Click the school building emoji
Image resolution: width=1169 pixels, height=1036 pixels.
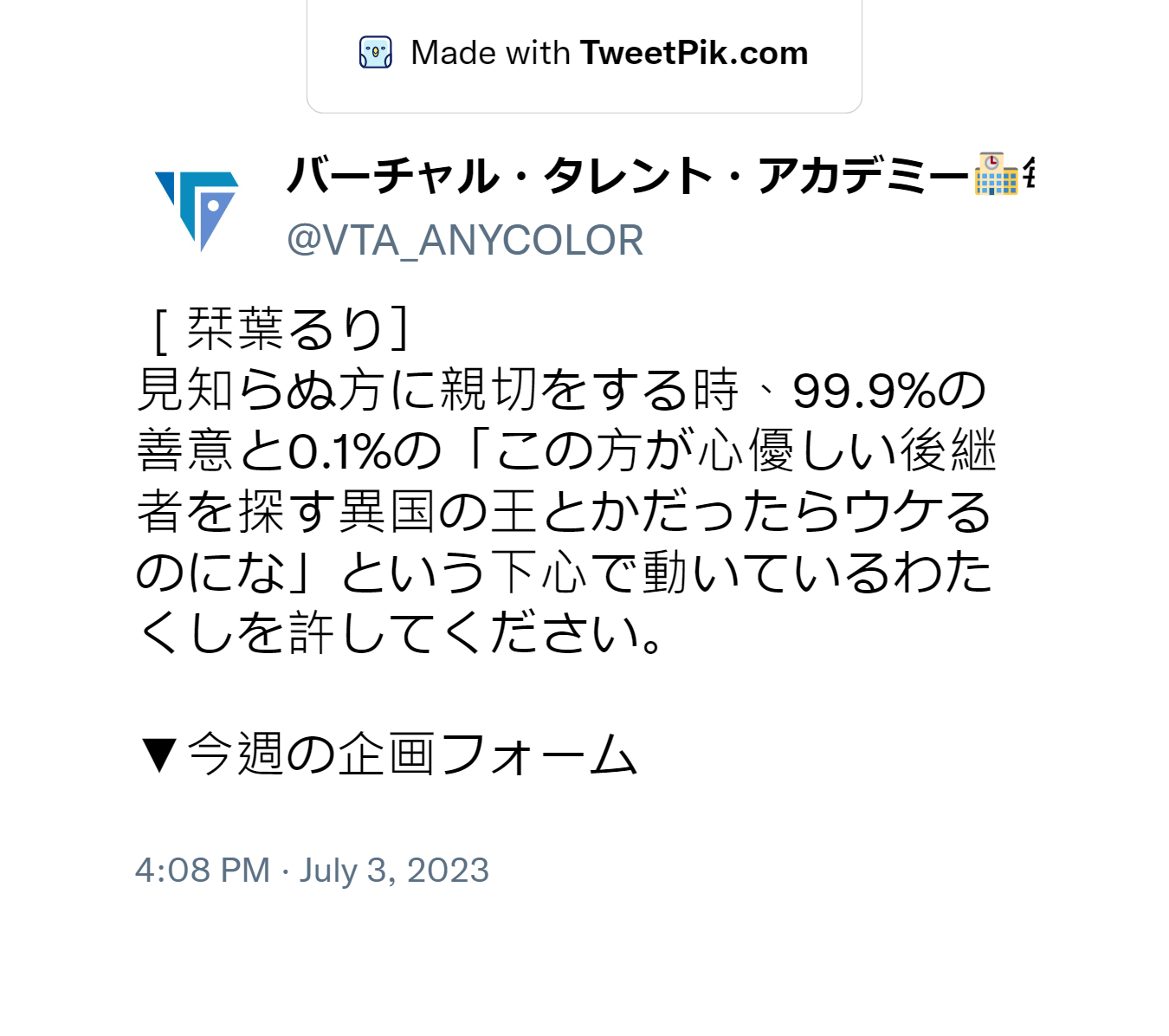(x=996, y=174)
